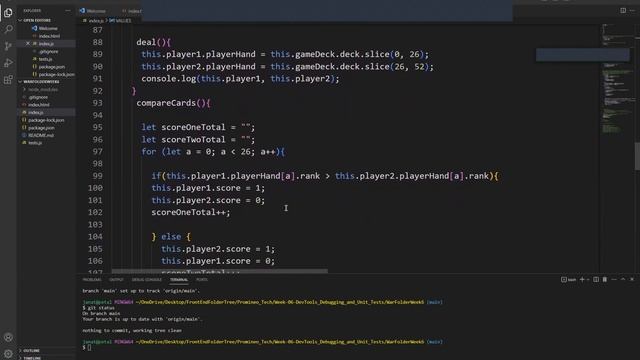Image resolution: width=640 pixels, height=360 pixels.
Task: Create a new terminal with plus icon
Action: [x=582, y=280]
